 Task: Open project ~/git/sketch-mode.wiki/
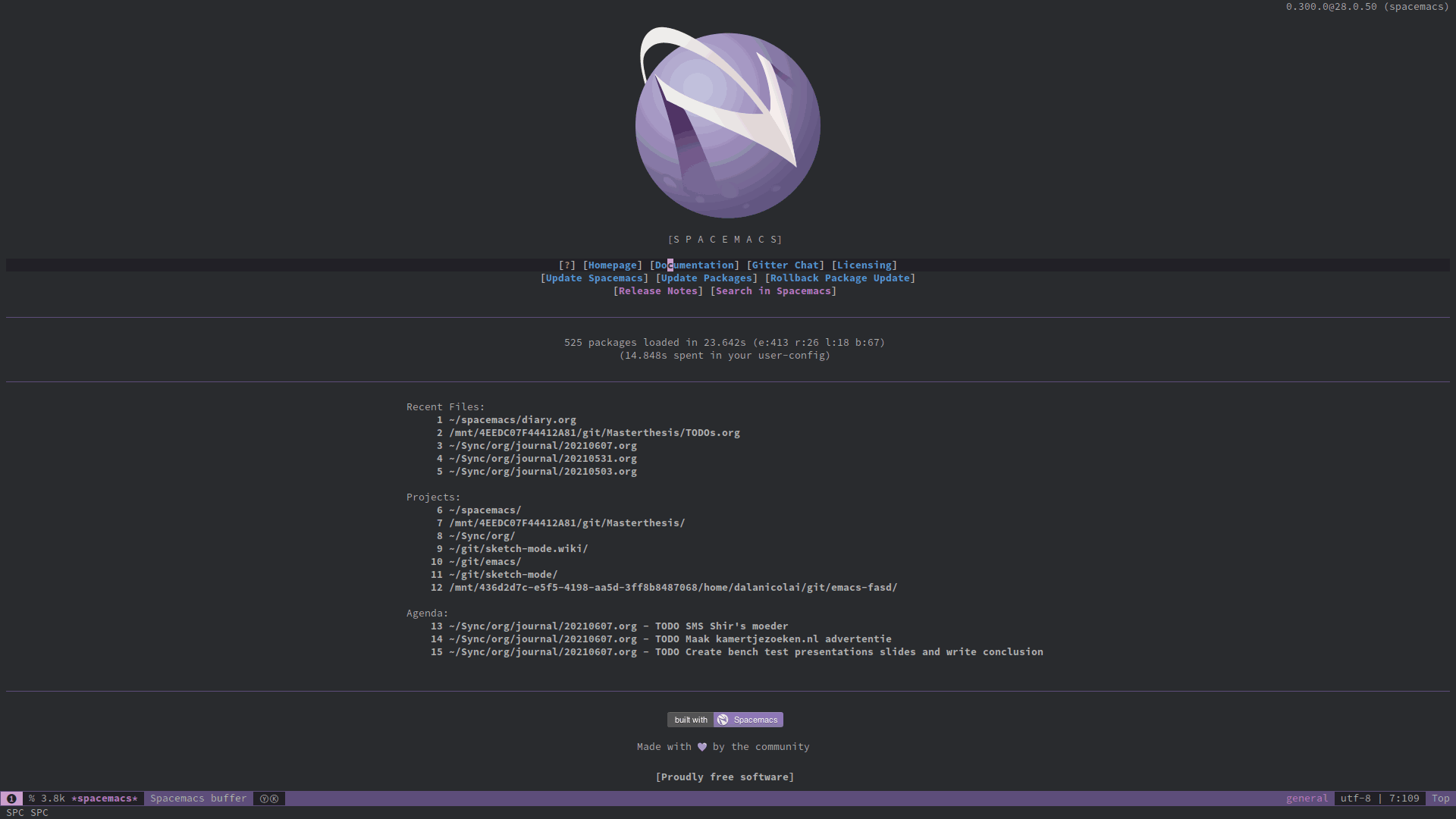coord(519,549)
